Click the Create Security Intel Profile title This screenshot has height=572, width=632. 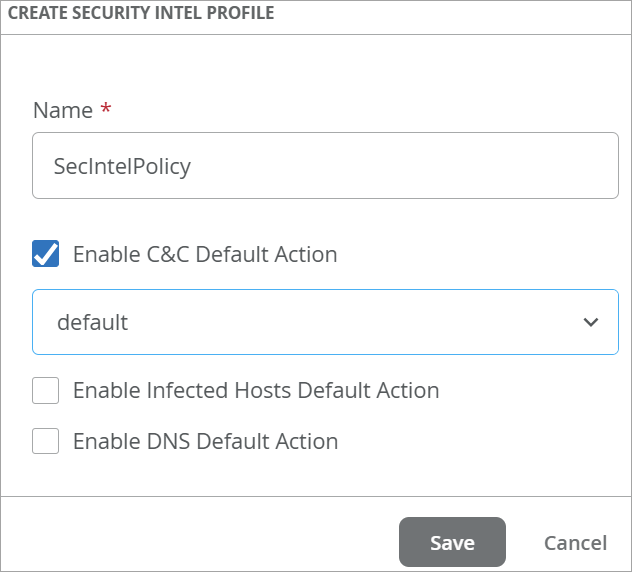coord(141,14)
